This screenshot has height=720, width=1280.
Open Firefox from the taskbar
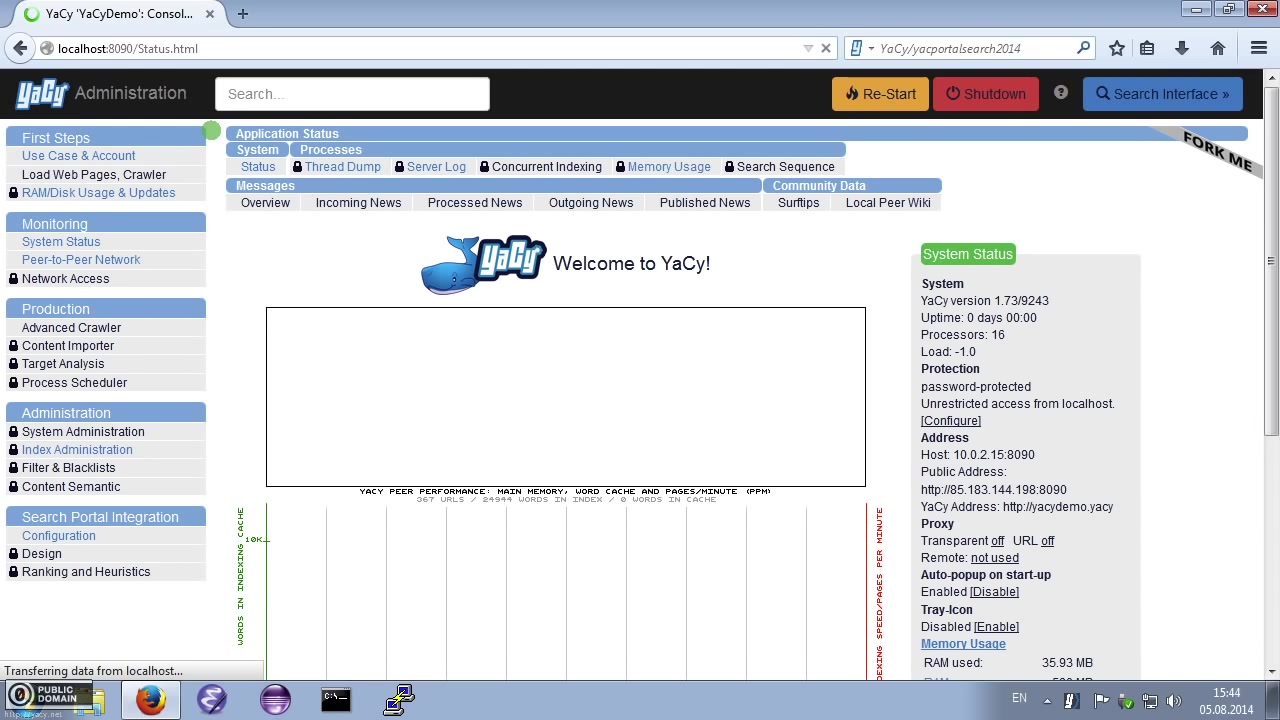pyautogui.click(x=151, y=700)
